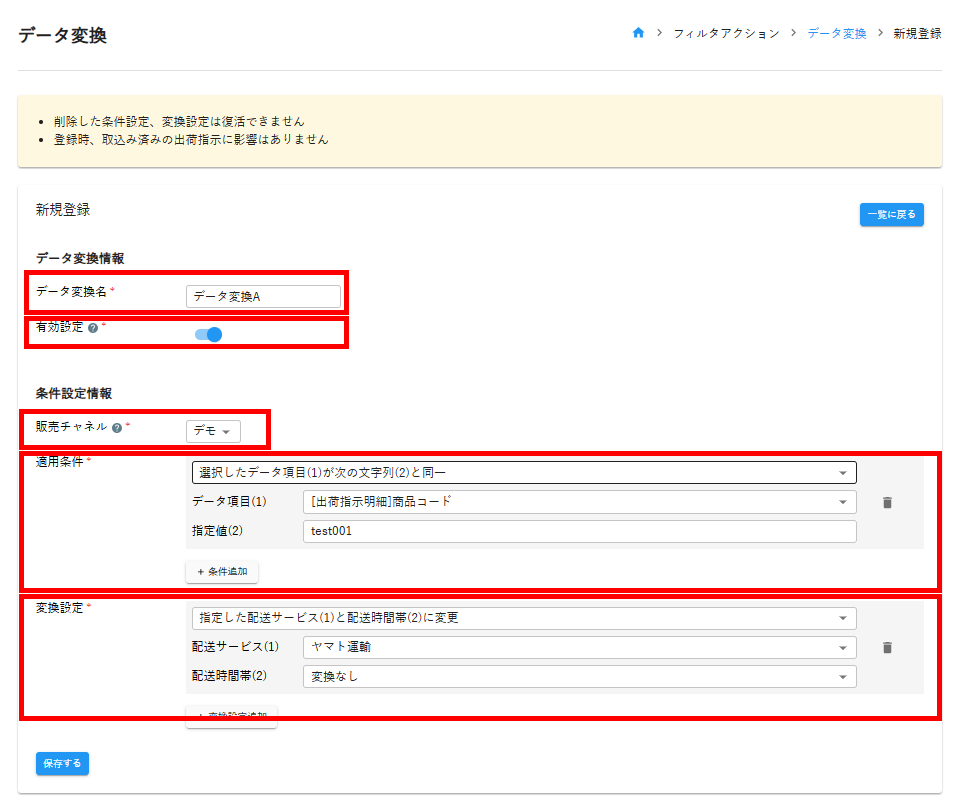Go to フィルタアクション in breadcrumb
This screenshot has height=803, width=970.
click(726, 33)
